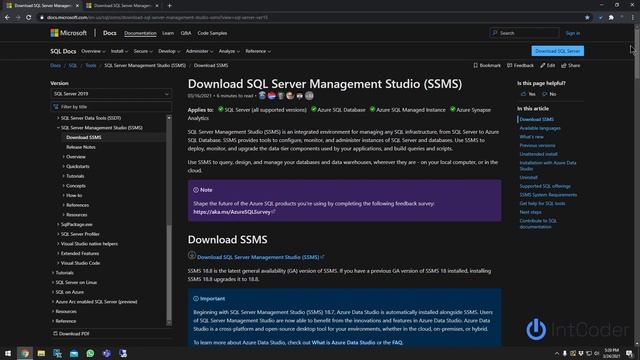Focus the Search docs field
640x360 pixels.
(x=524, y=33)
